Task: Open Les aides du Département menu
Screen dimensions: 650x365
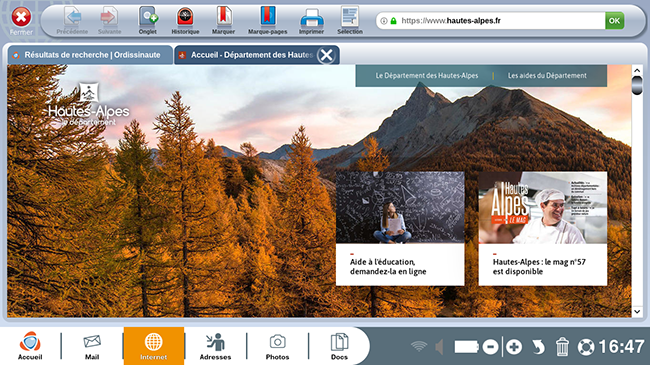Action: (x=547, y=75)
